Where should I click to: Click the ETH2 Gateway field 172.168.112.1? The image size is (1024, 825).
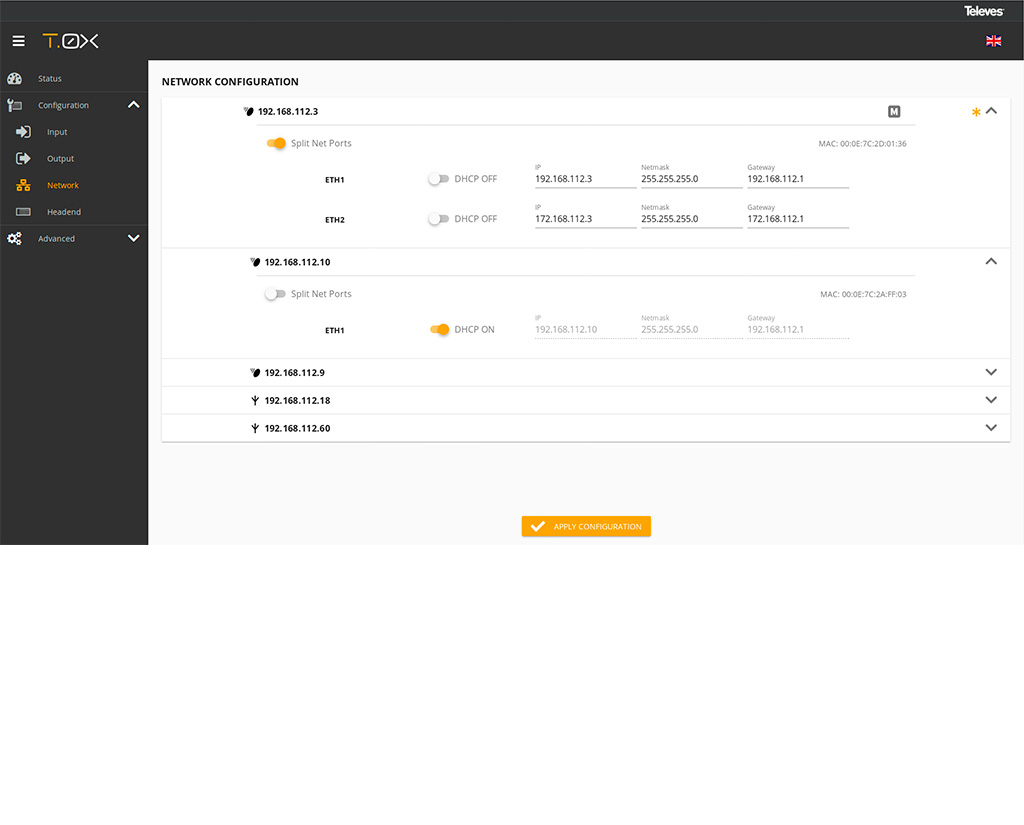[797, 219]
